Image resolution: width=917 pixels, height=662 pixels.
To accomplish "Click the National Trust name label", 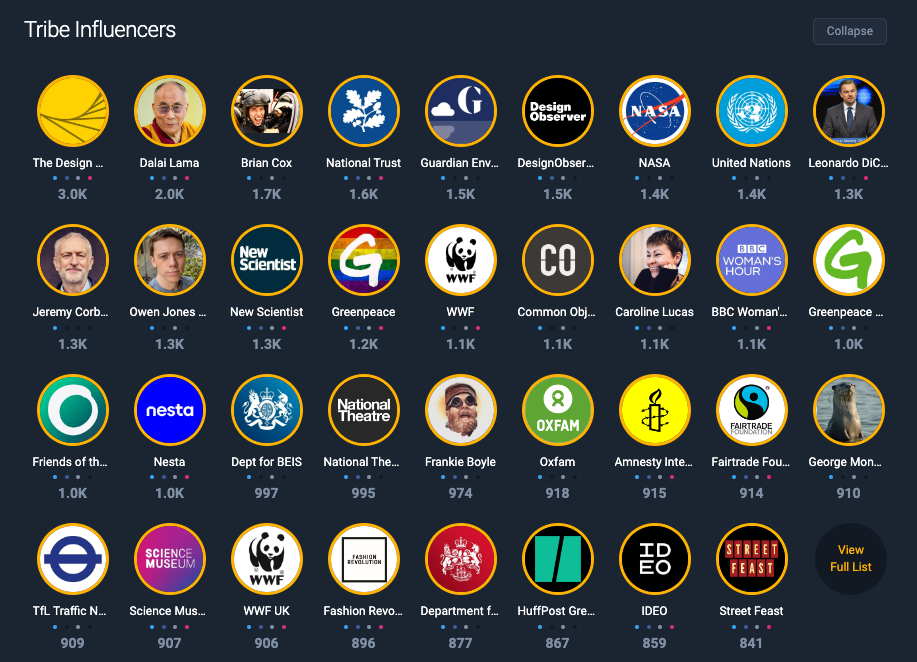I will click(363, 163).
